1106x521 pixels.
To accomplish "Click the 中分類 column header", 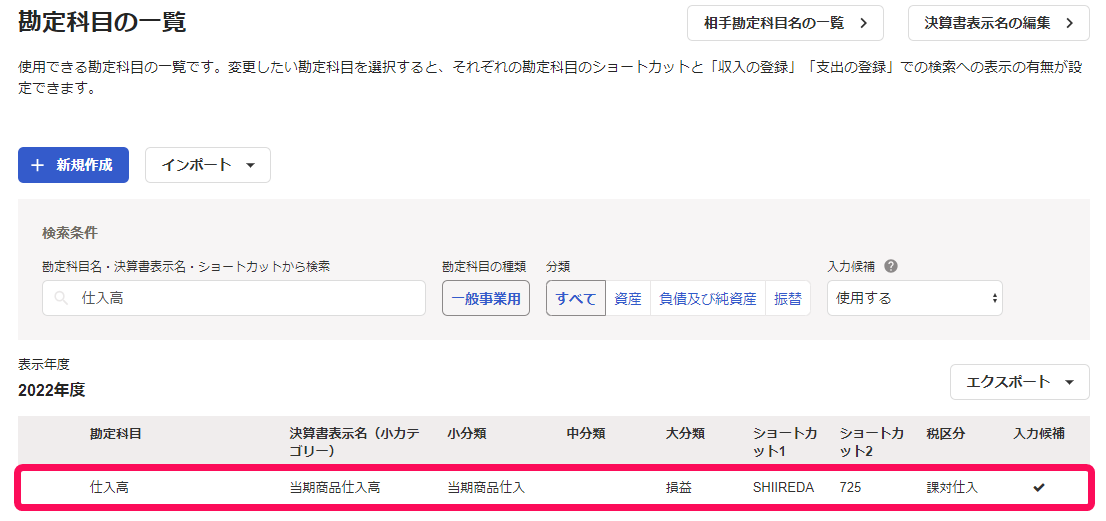I will coord(585,434).
